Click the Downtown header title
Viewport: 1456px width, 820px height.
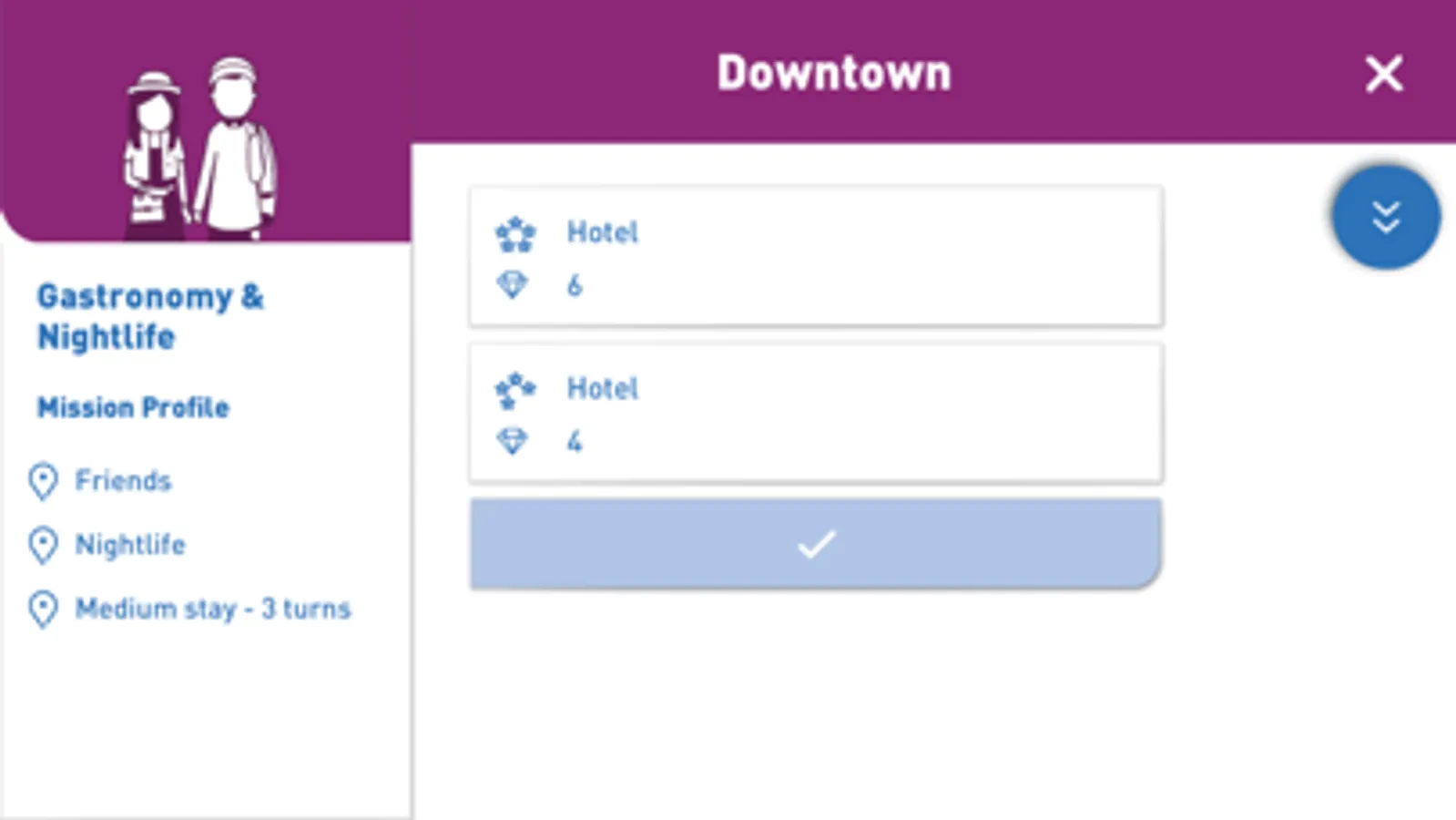point(834,73)
